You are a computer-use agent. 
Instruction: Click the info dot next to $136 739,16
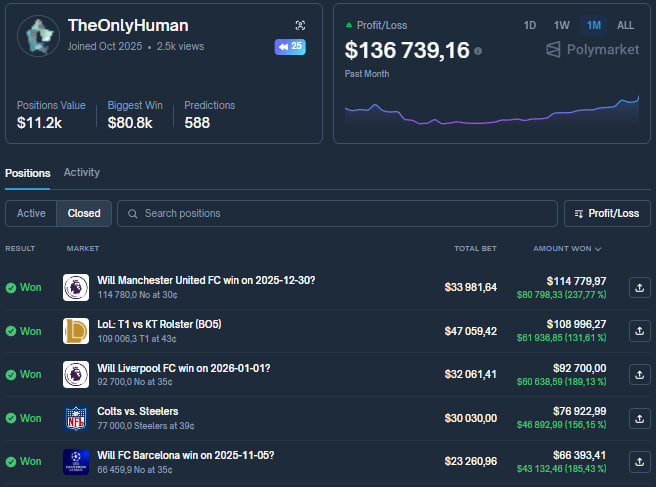[478, 51]
